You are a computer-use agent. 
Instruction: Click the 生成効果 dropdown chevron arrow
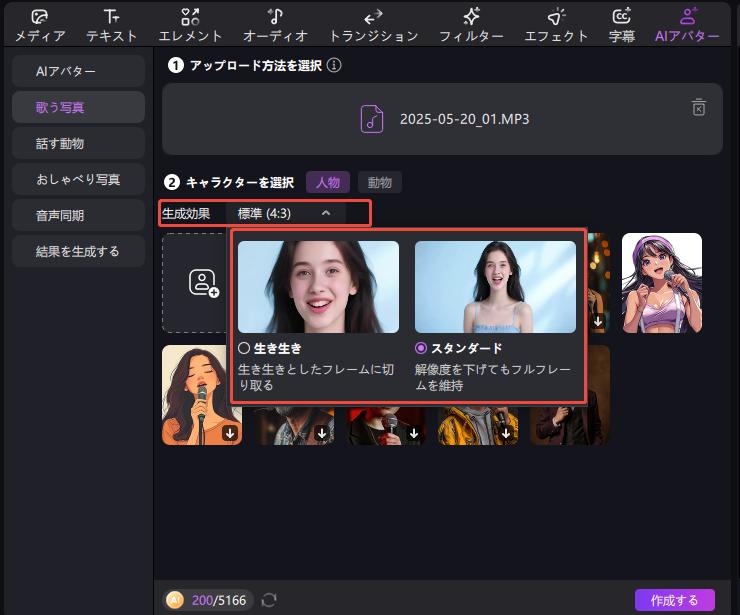[x=326, y=213]
